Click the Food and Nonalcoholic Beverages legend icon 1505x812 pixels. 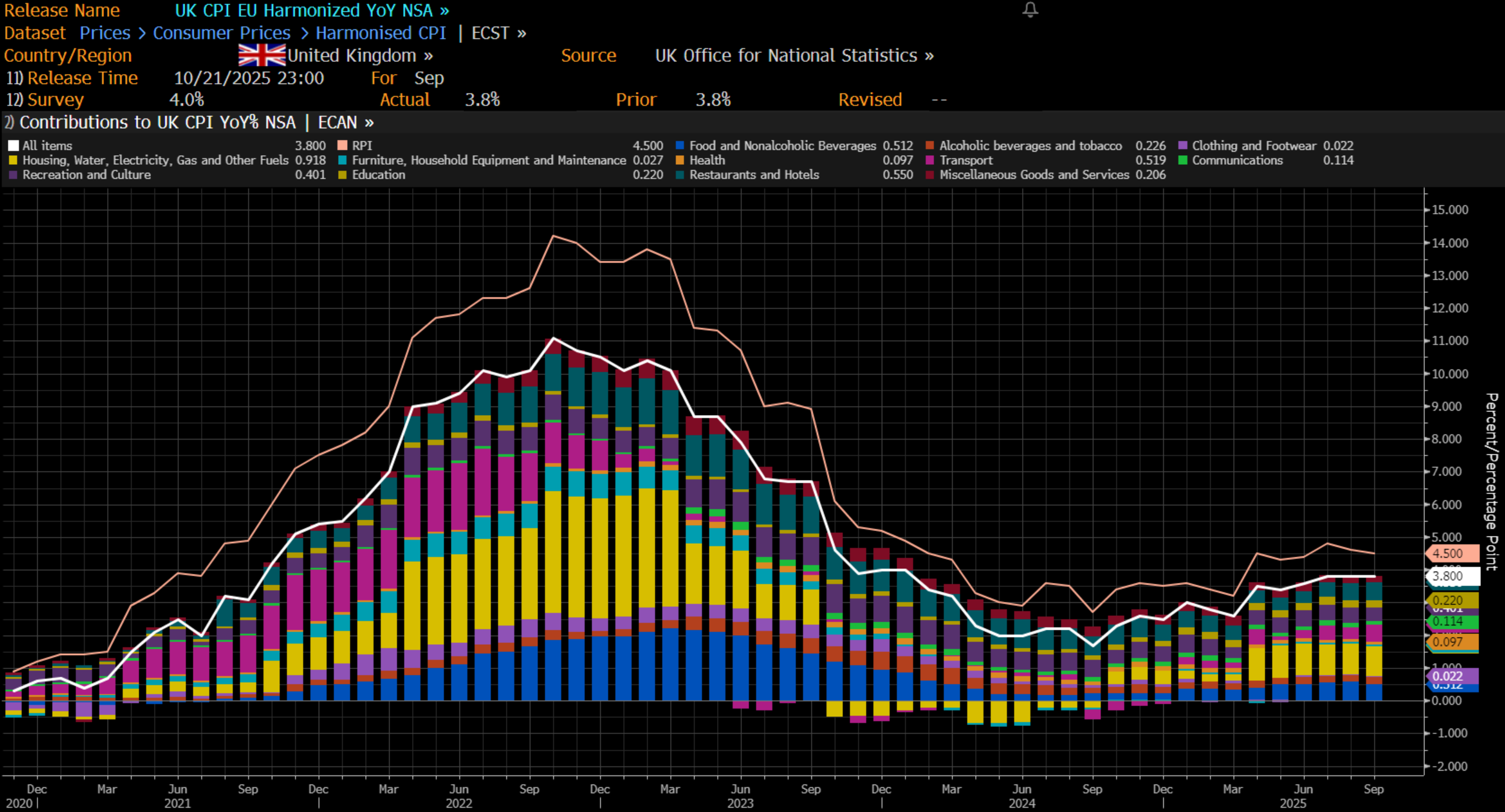coord(680,146)
